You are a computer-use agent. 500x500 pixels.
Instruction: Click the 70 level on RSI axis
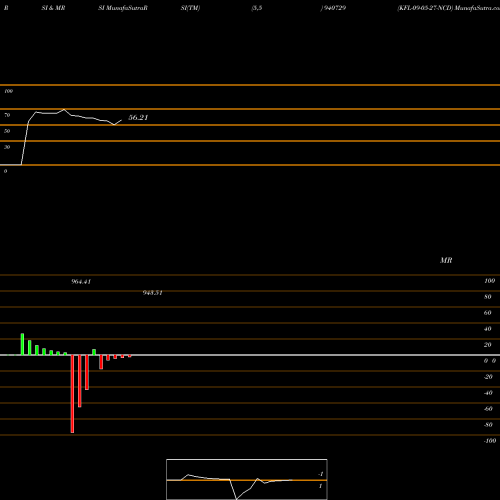pyautogui.click(x=7, y=115)
